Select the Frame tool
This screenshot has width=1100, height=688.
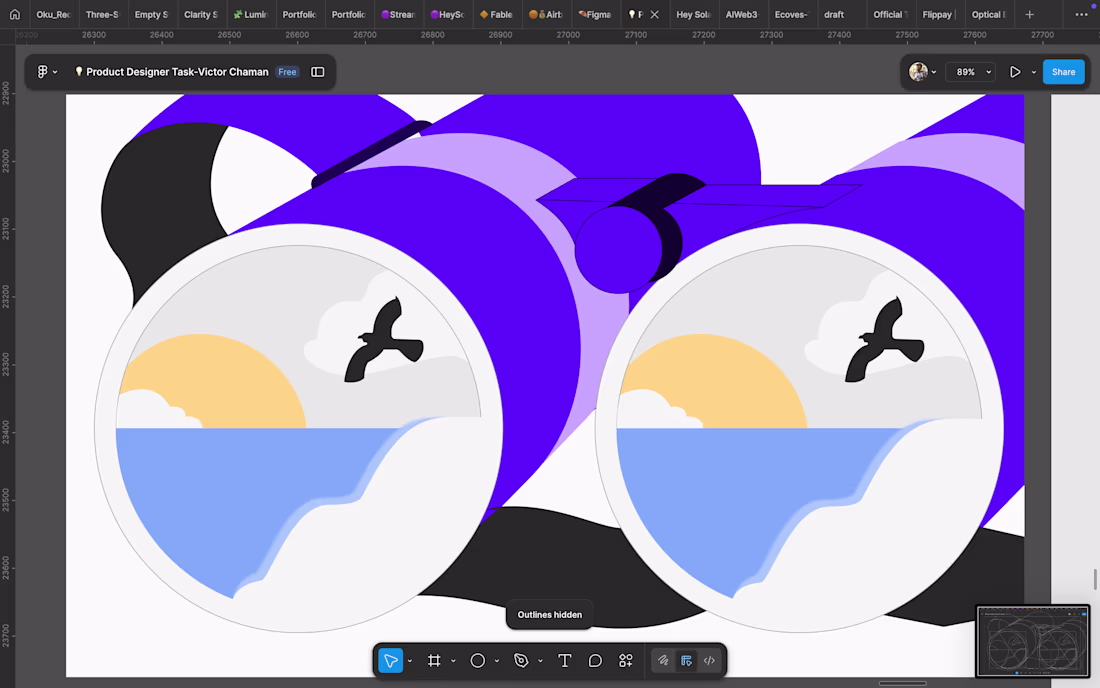434,661
